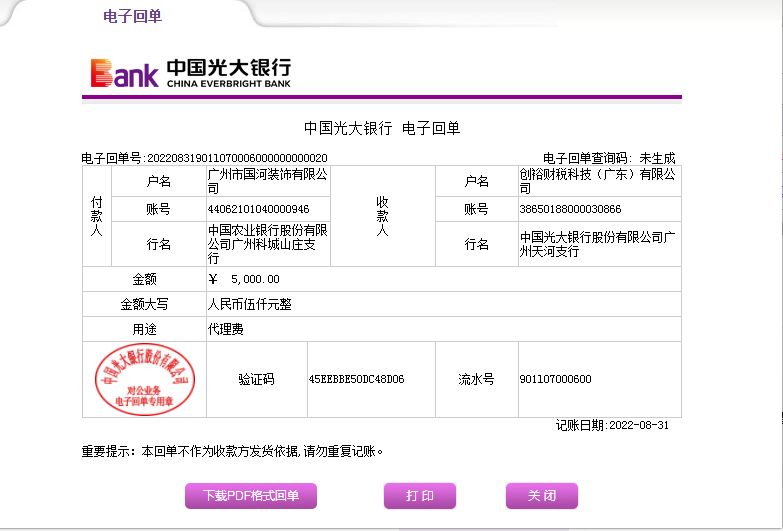
Task: Click the 验证码 label cell
Action: point(257,379)
